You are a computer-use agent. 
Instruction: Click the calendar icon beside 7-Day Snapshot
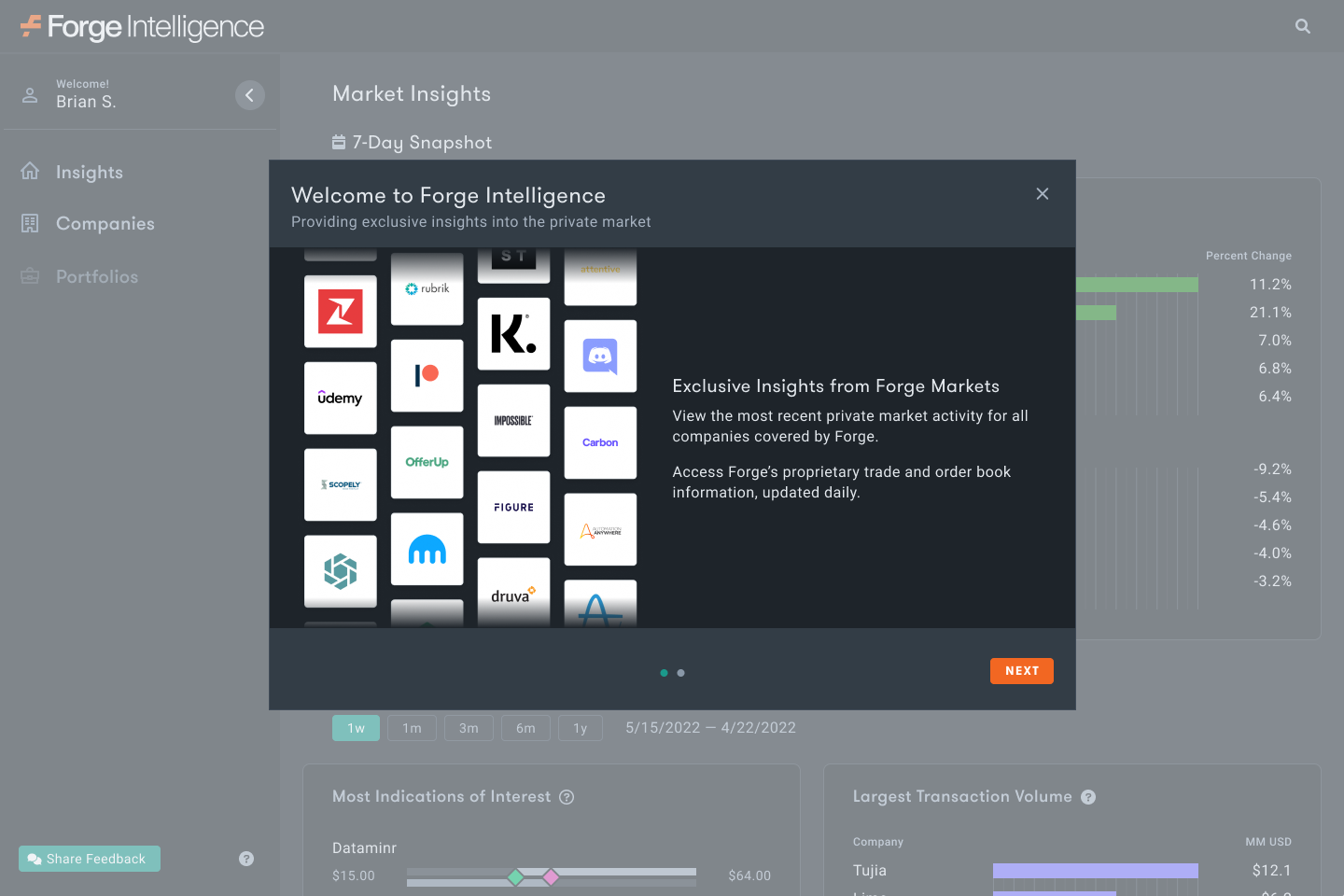coord(338,141)
